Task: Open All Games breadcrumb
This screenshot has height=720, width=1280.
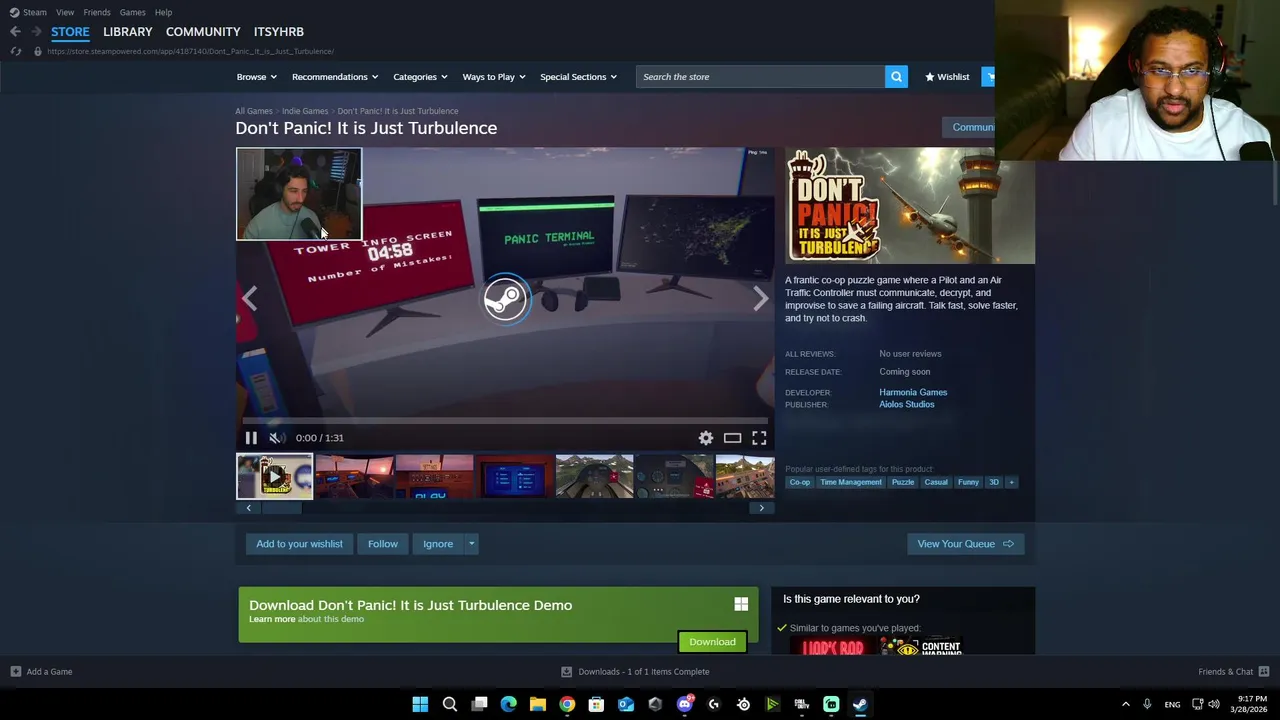Action: click(254, 111)
